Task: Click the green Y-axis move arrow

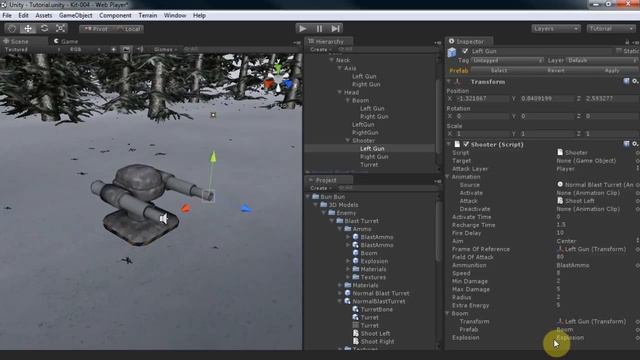Action: [x=213, y=157]
